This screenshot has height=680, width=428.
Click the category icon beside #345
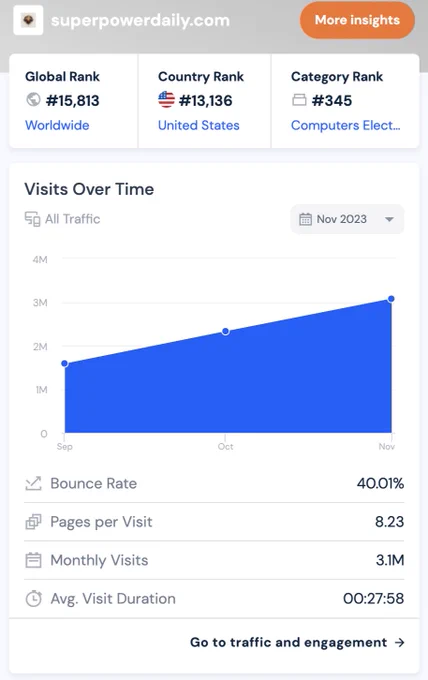[299, 100]
